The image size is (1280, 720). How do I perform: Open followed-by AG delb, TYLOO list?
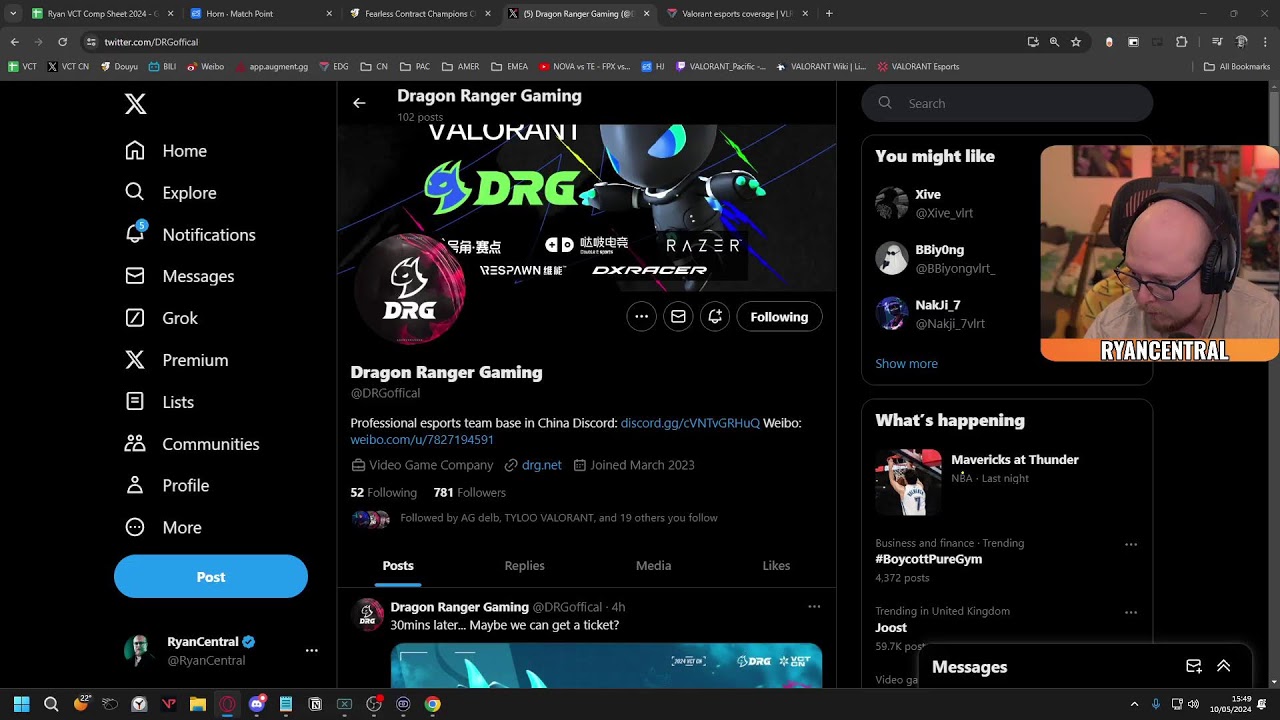[x=559, y=518]
